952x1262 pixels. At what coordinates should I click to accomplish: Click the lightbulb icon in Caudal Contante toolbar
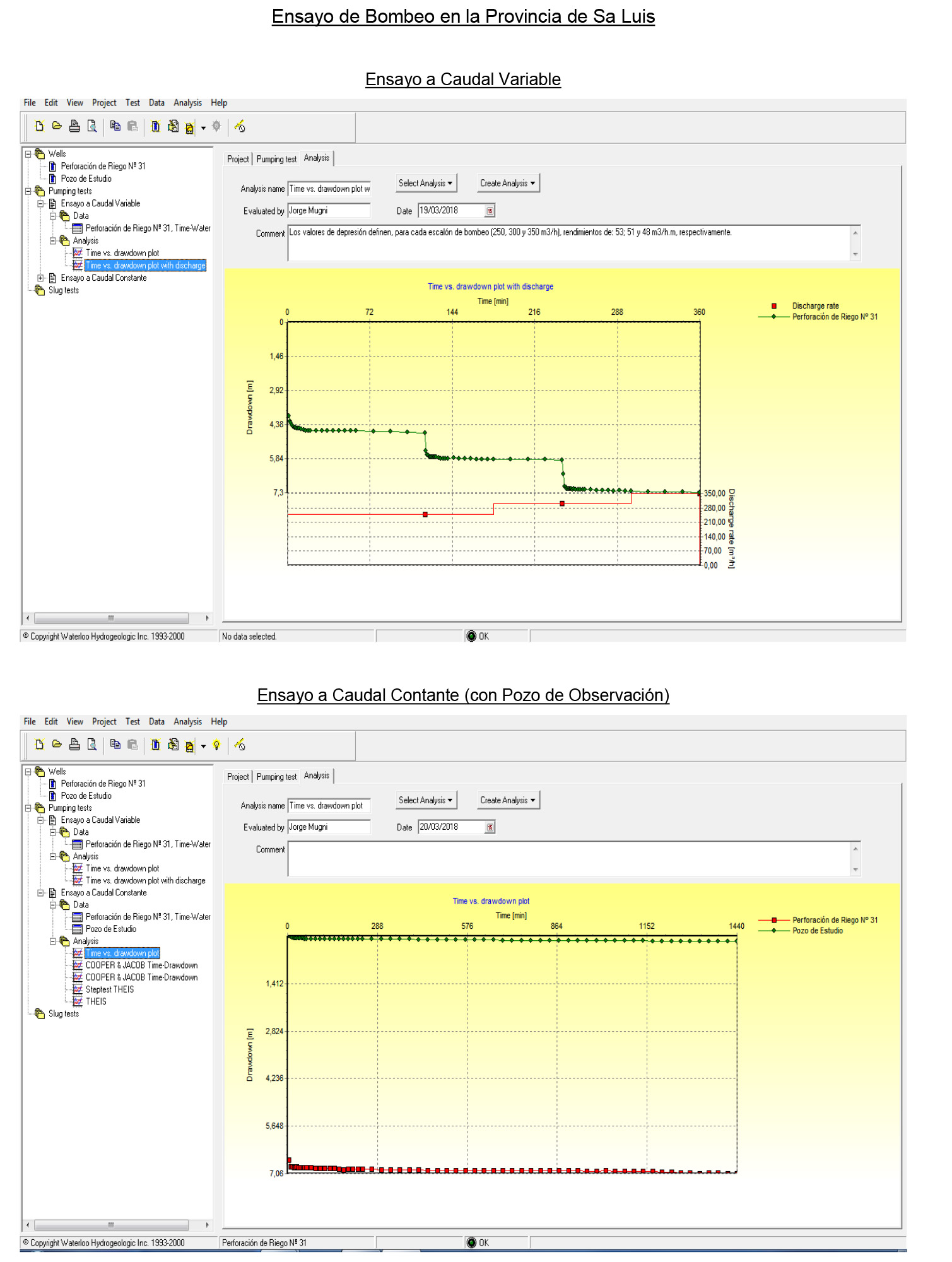tap(216, 745)
